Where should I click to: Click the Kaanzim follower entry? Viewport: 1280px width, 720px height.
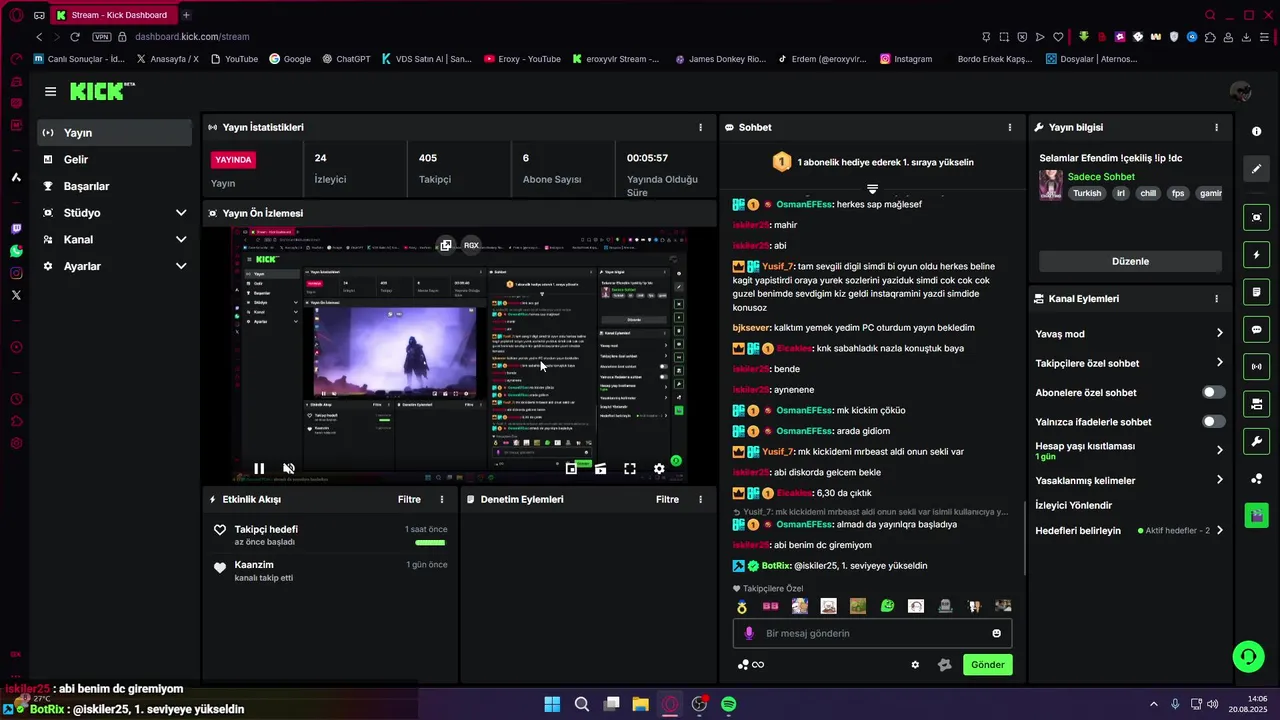(x=330, y=570)
